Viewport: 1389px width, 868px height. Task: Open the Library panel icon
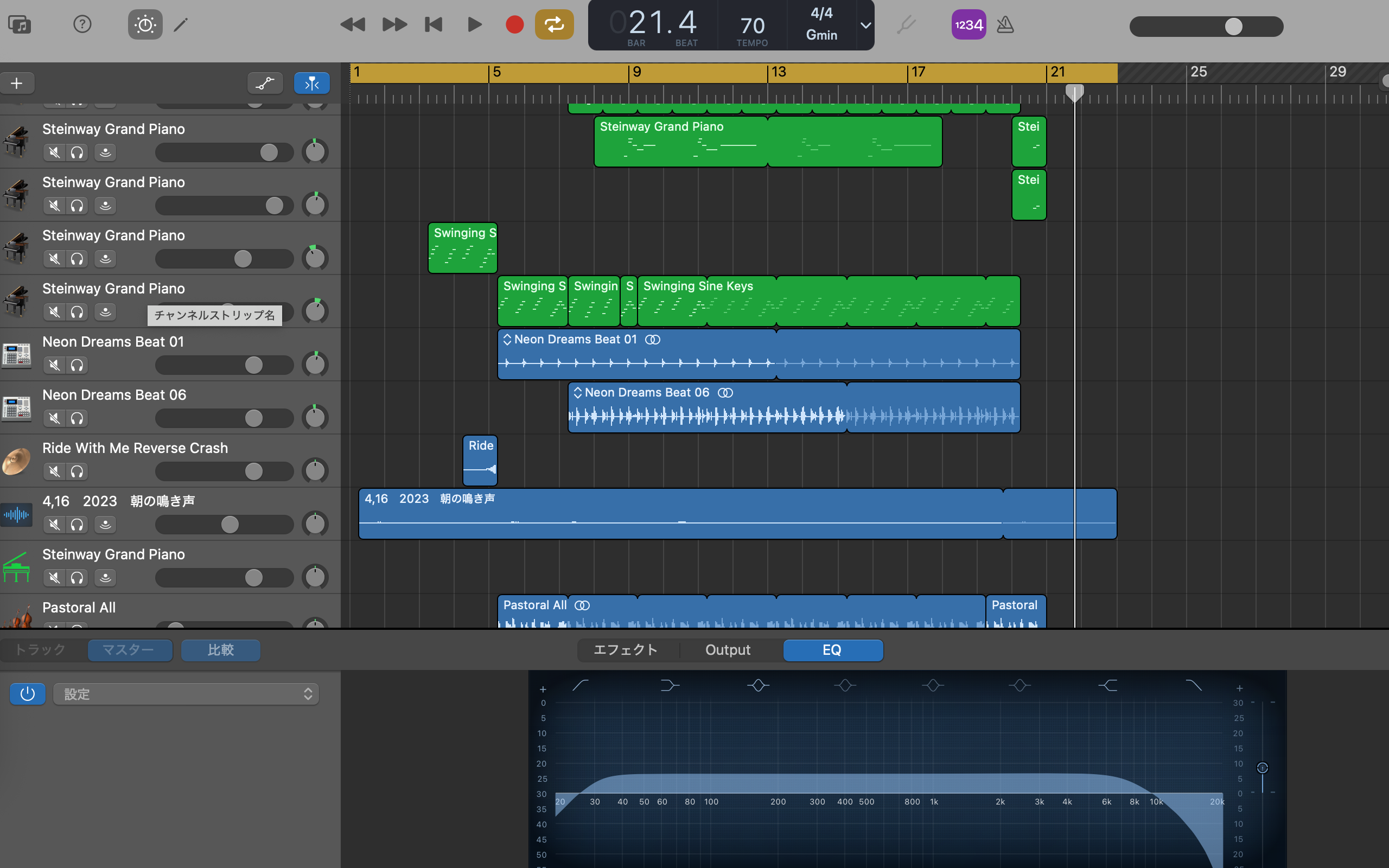(x=20, y=25)
